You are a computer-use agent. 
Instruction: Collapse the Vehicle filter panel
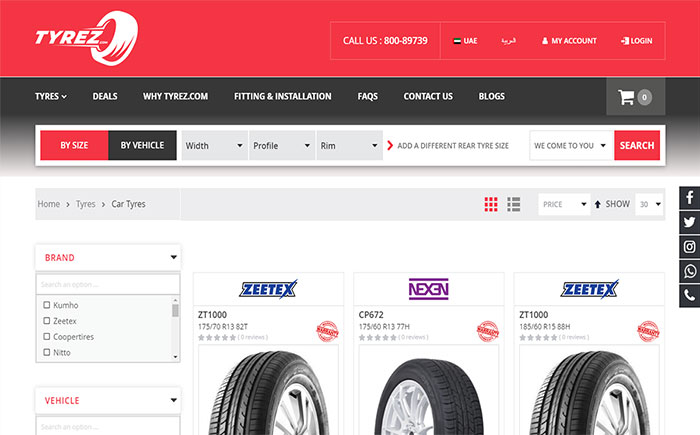[x=174, y=400]
